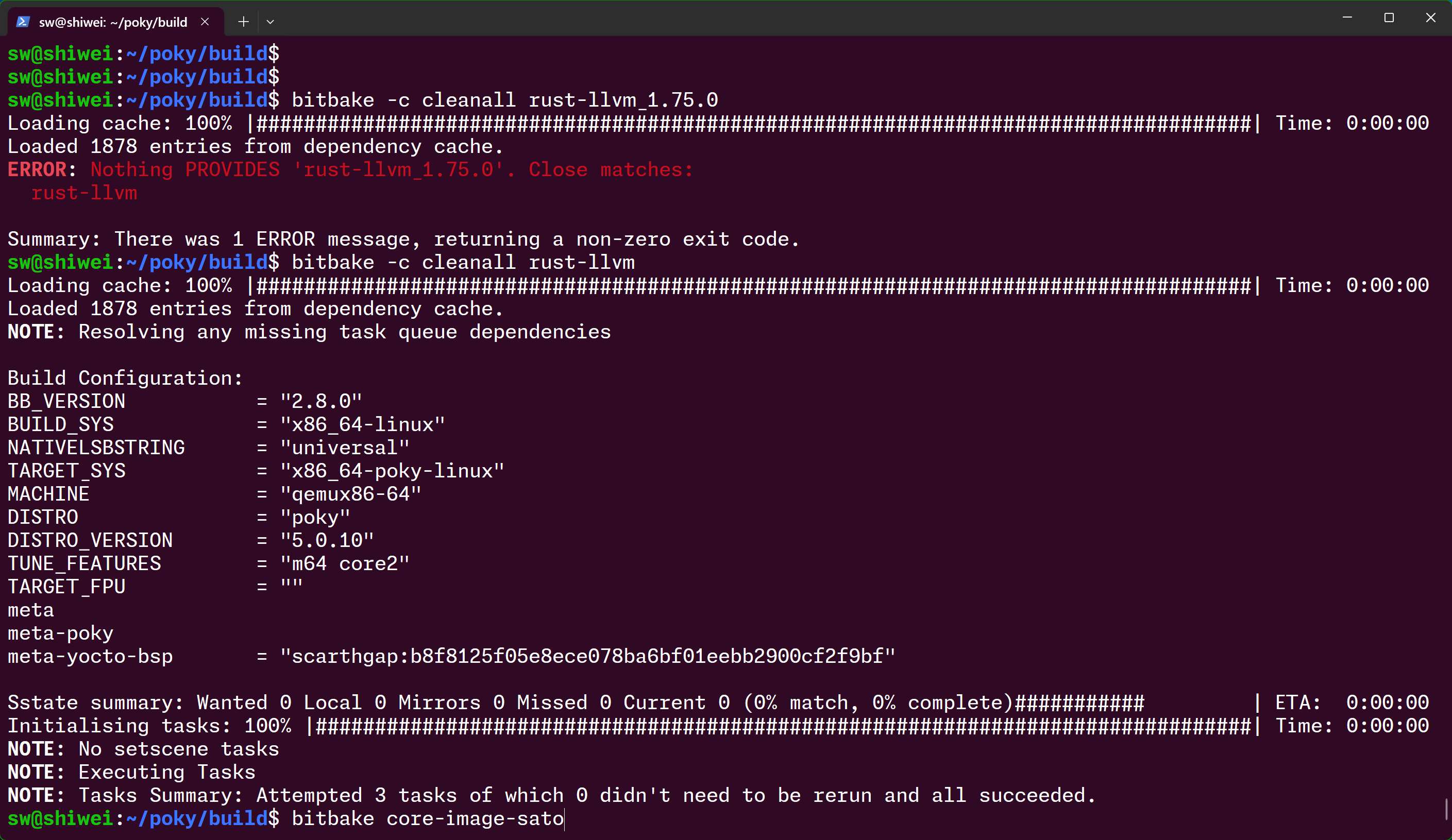Expand the new-tab profile dropdown chevron
The width and height of the screenshot is (1452, 840).
270,22
